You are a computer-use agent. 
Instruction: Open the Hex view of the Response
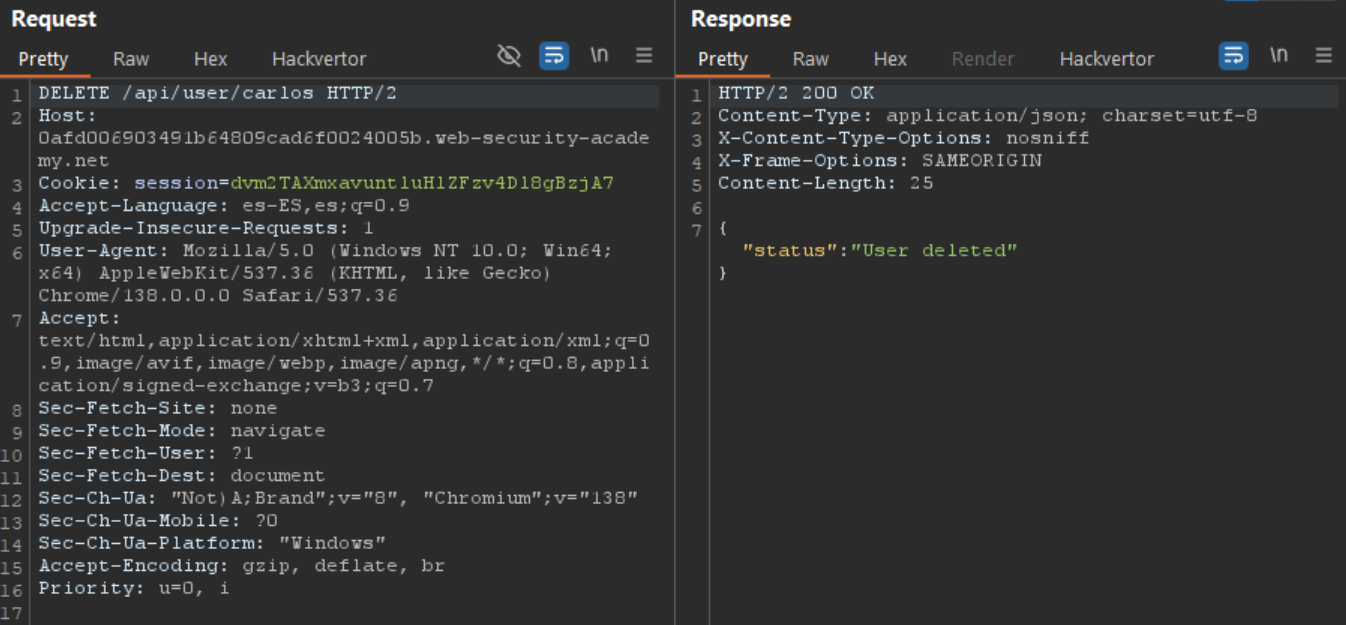tap(890, 59)
